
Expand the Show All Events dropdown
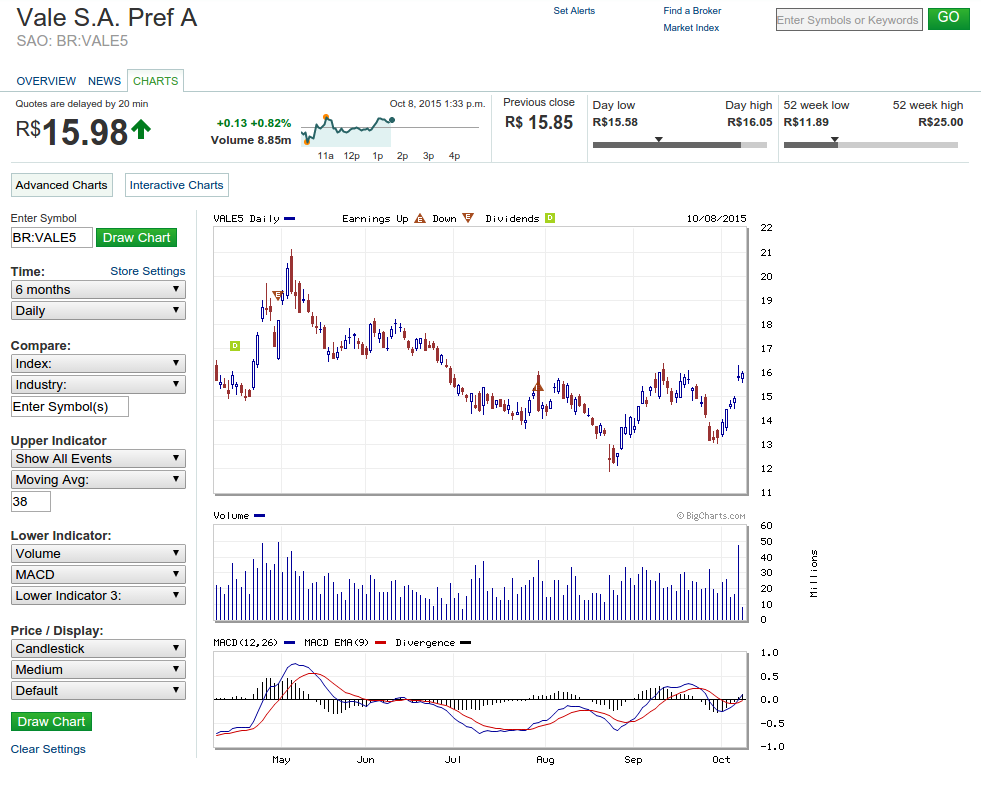click(98, 459)
